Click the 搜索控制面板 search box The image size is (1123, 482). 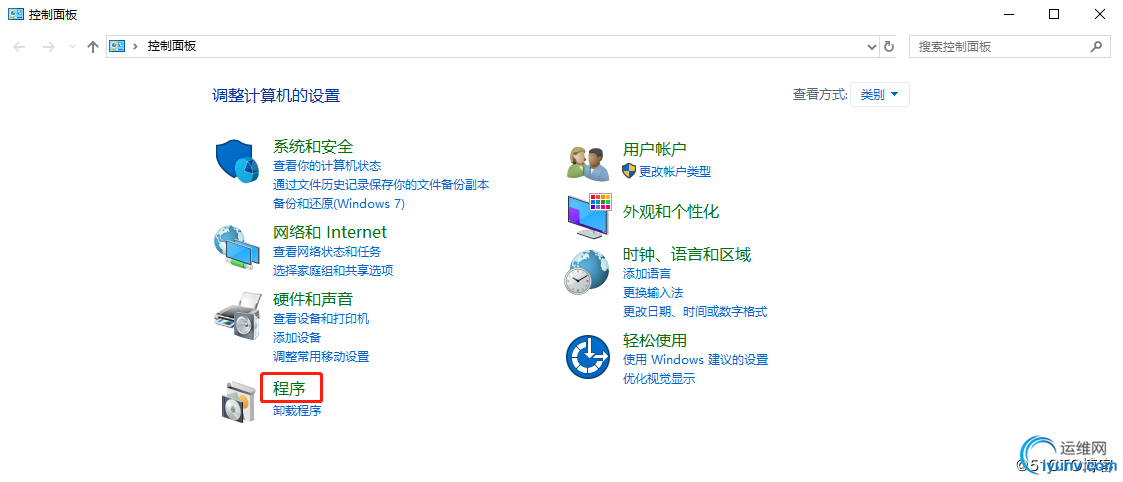pos(1008,47)
